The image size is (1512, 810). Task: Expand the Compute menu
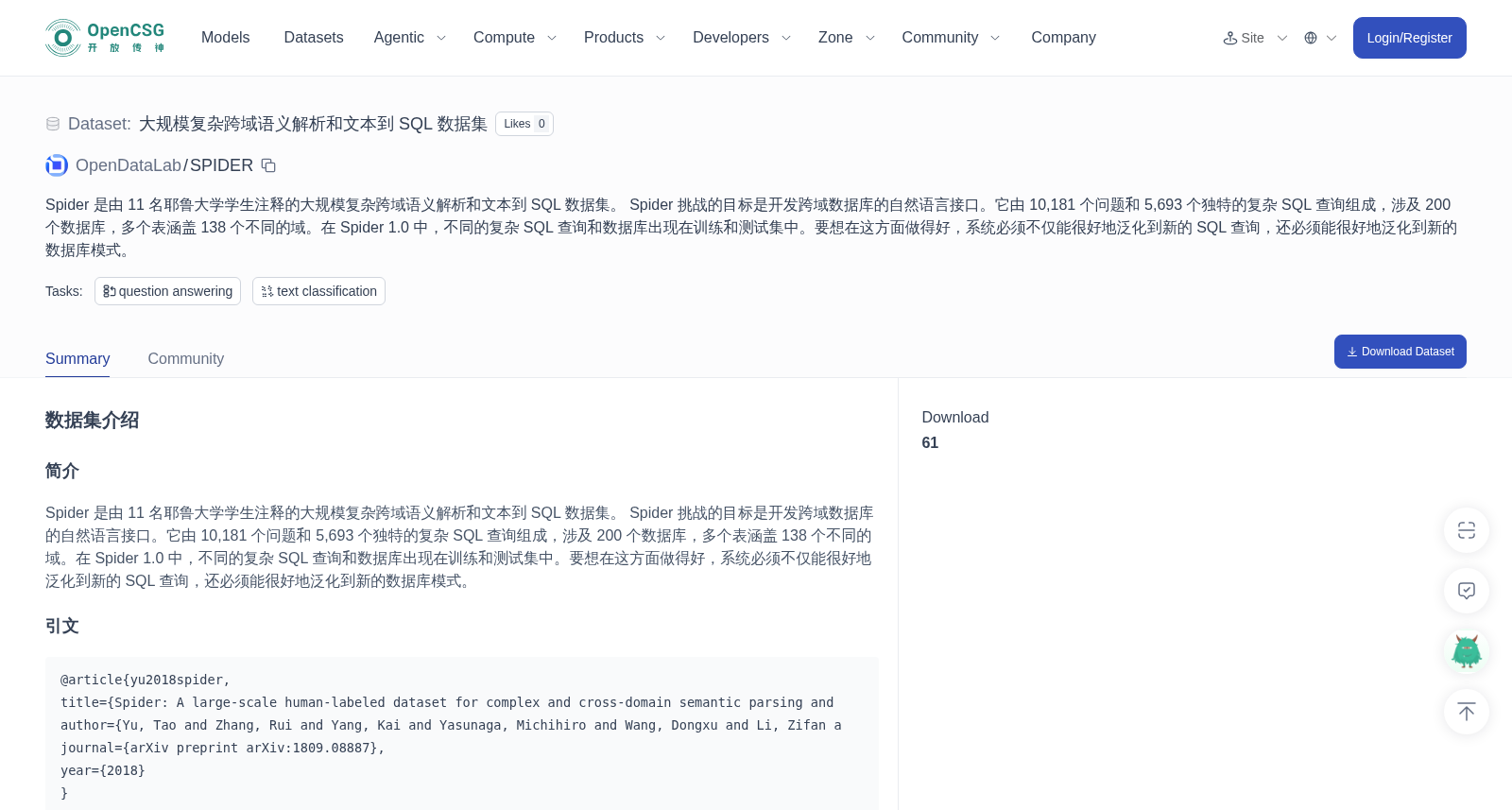(x=515, y=38)
